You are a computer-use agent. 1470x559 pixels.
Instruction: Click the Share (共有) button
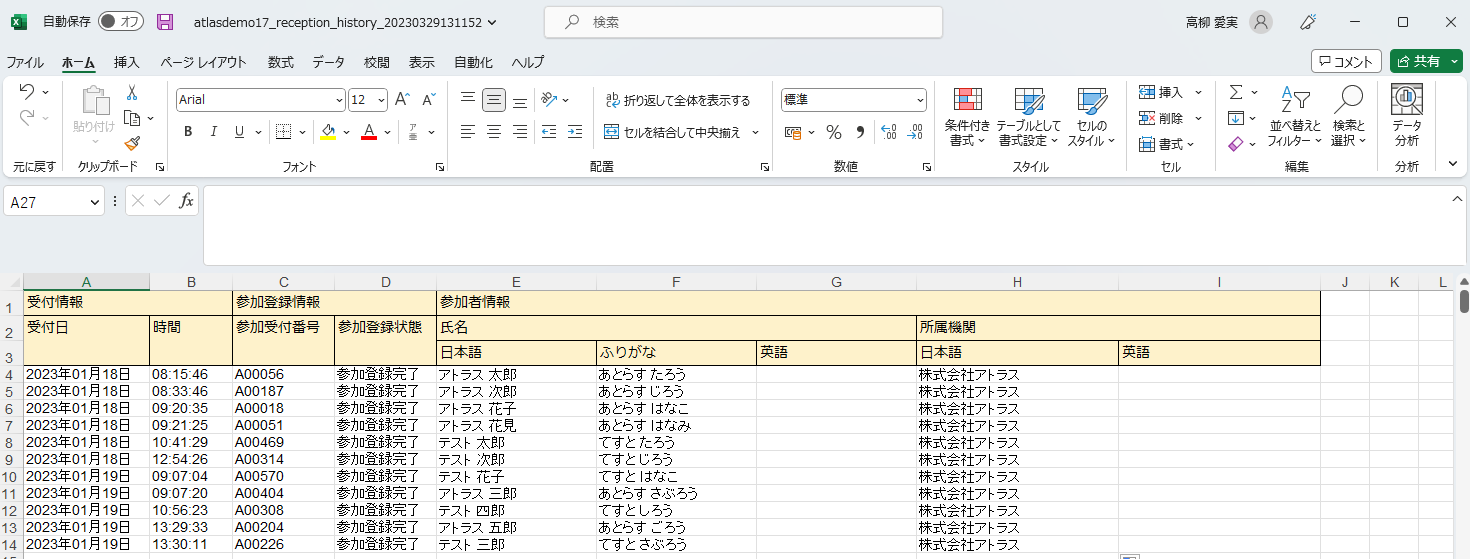(x=1426, y=62)
